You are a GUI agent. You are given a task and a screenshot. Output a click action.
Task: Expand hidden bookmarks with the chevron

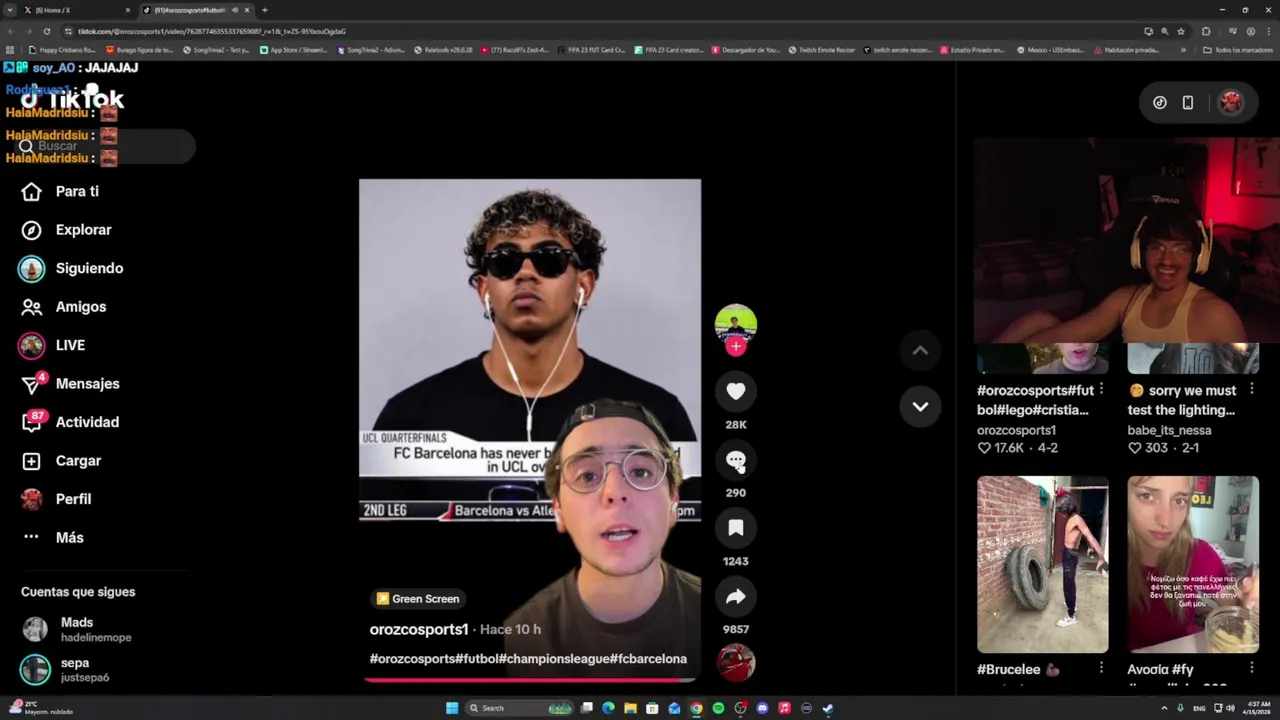(x=1183, y=49)
